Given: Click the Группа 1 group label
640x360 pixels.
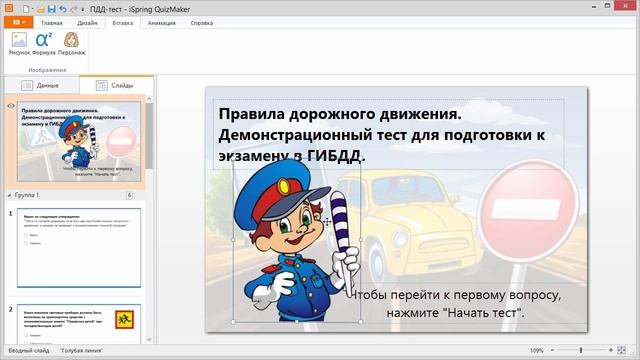Looking at the screenshot, I should (x=27, y=195).
